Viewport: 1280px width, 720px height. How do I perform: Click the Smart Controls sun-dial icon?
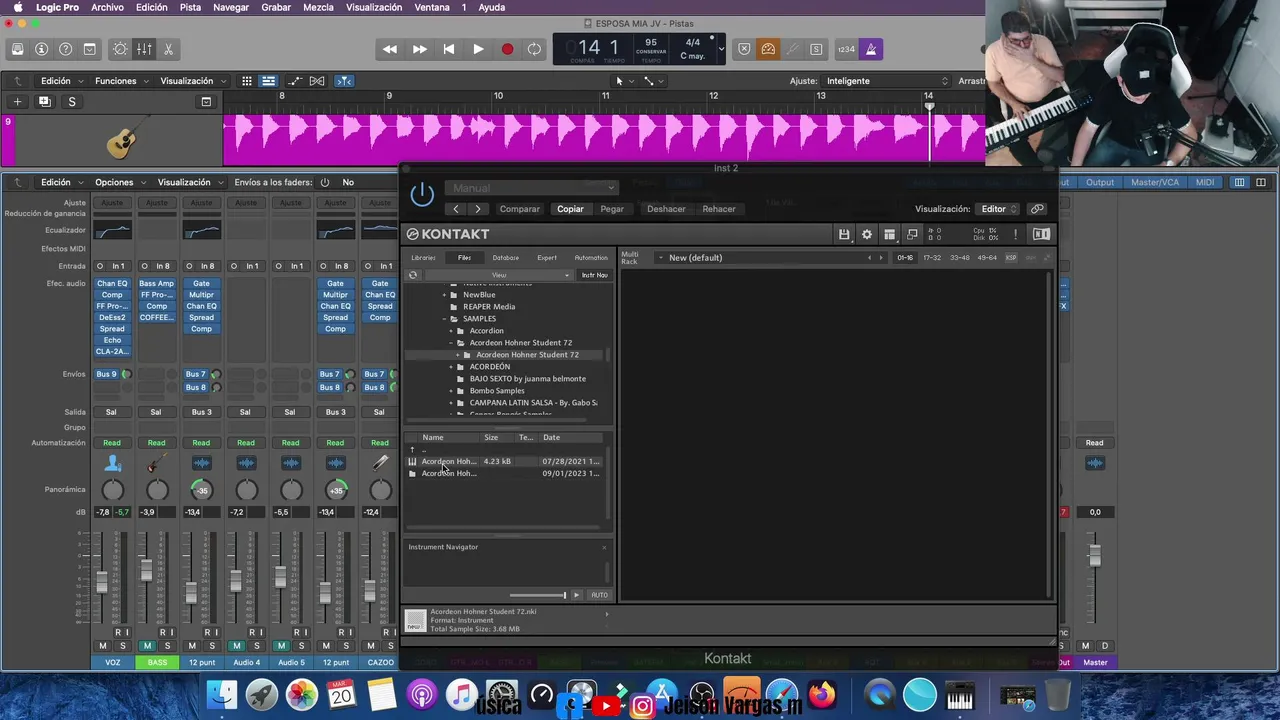(x=120, y=49)
